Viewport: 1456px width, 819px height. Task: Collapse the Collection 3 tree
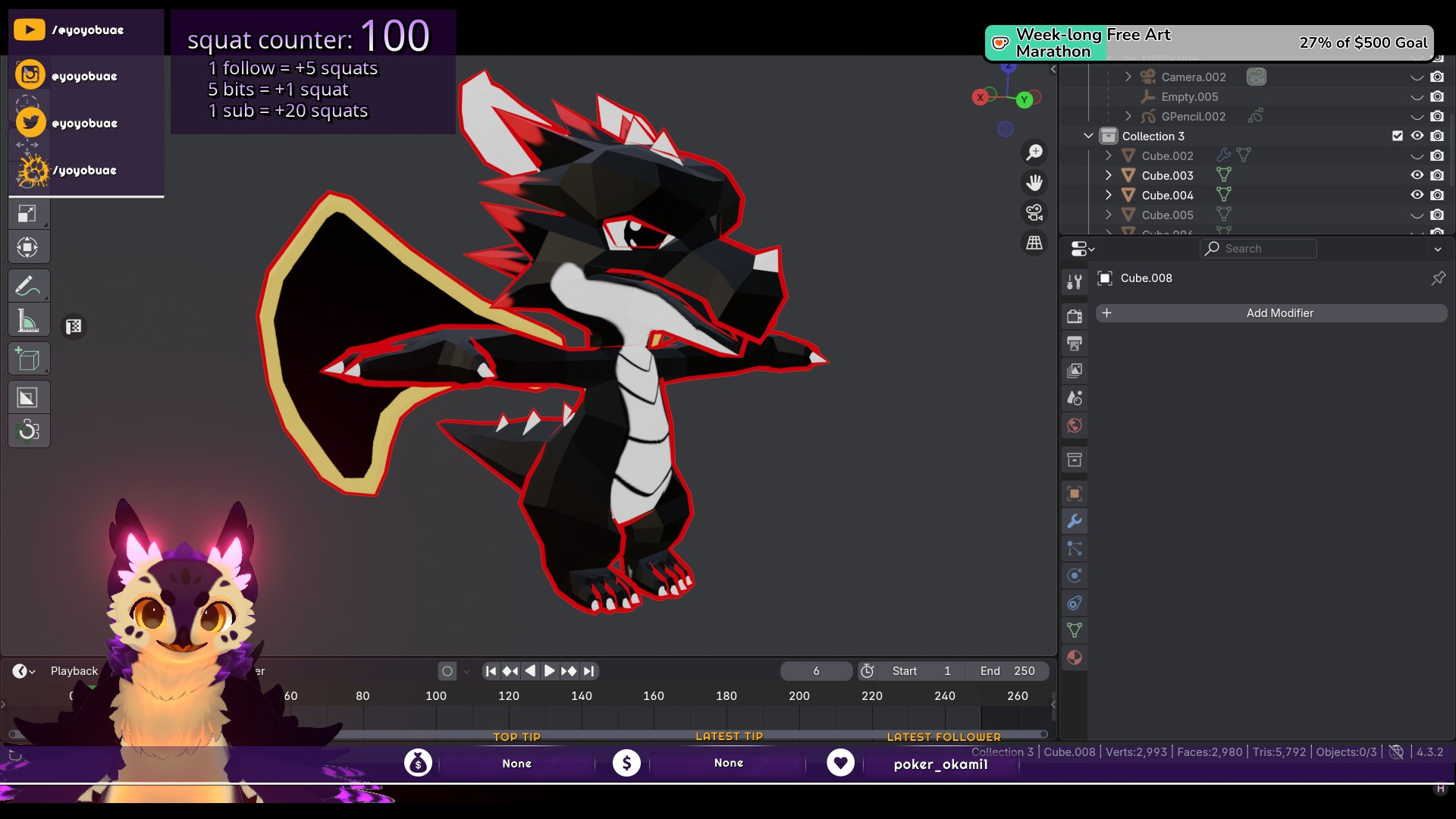pyautogui.click(x=1088, y=136)
